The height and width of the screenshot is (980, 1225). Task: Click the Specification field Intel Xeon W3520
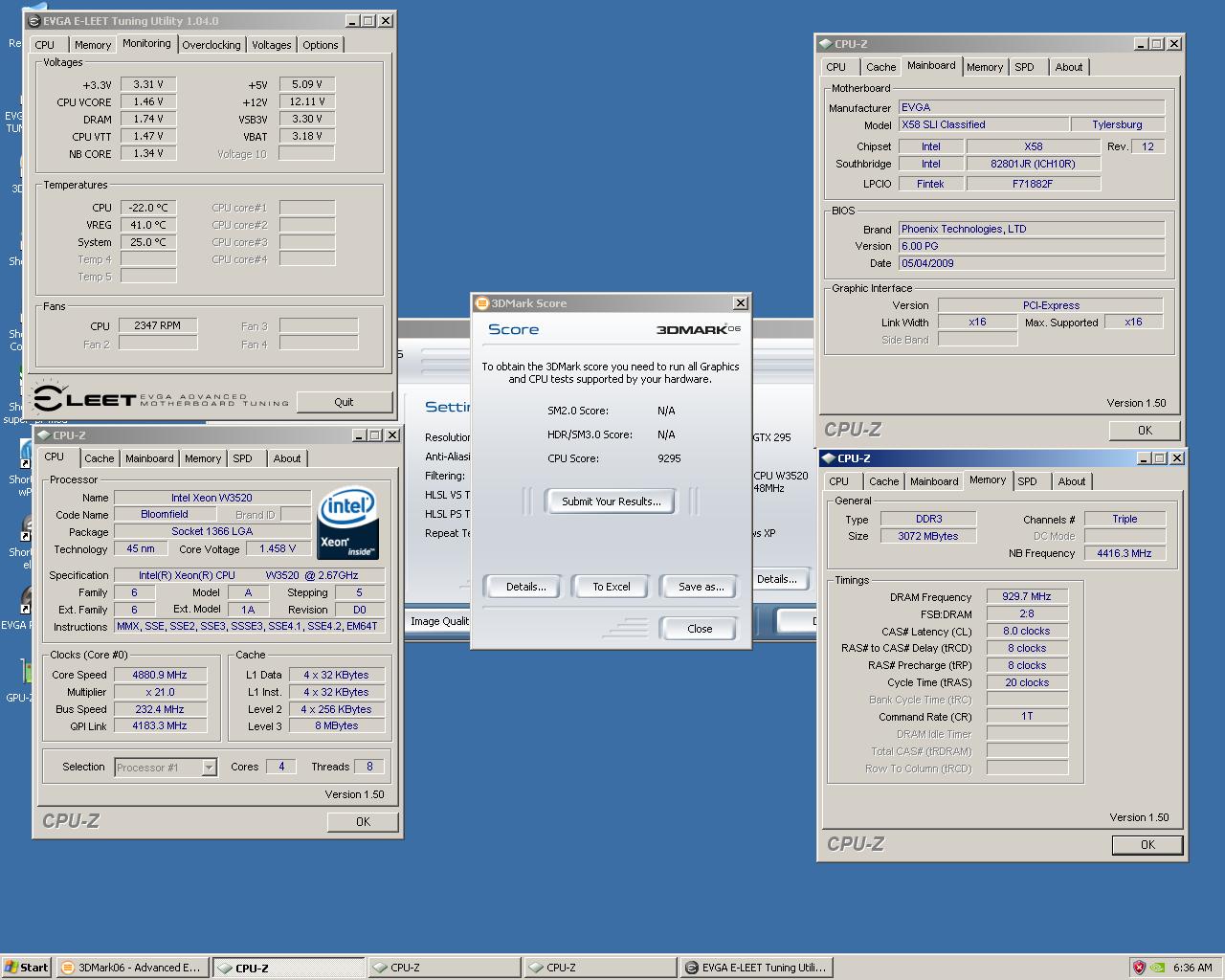[x=249, y=575]
